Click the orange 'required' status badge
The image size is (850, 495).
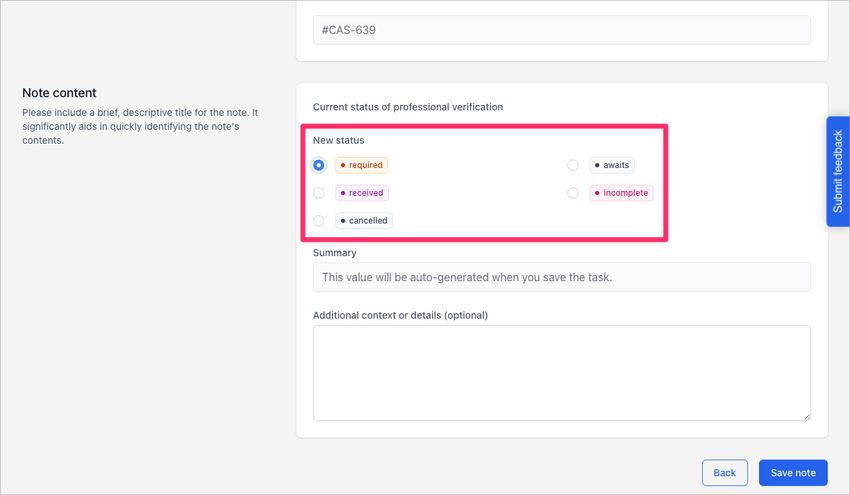[x=361, y=165]
